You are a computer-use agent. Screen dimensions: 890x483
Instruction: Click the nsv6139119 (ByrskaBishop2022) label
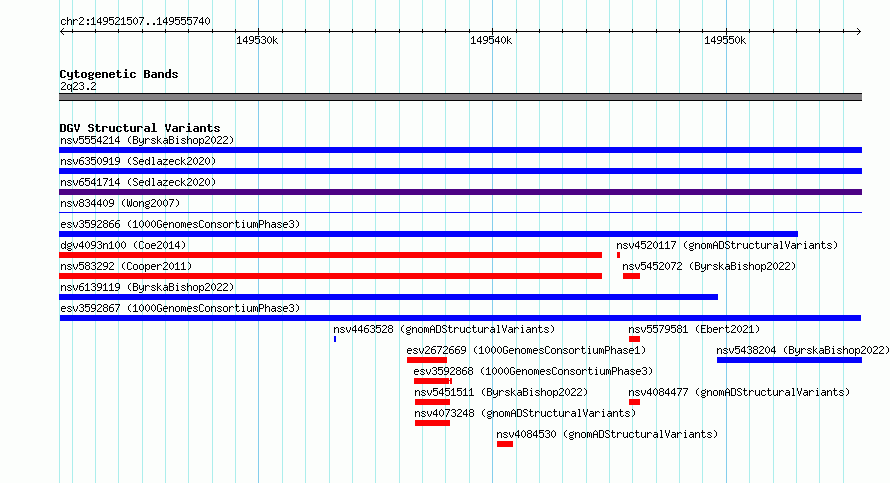147,287
